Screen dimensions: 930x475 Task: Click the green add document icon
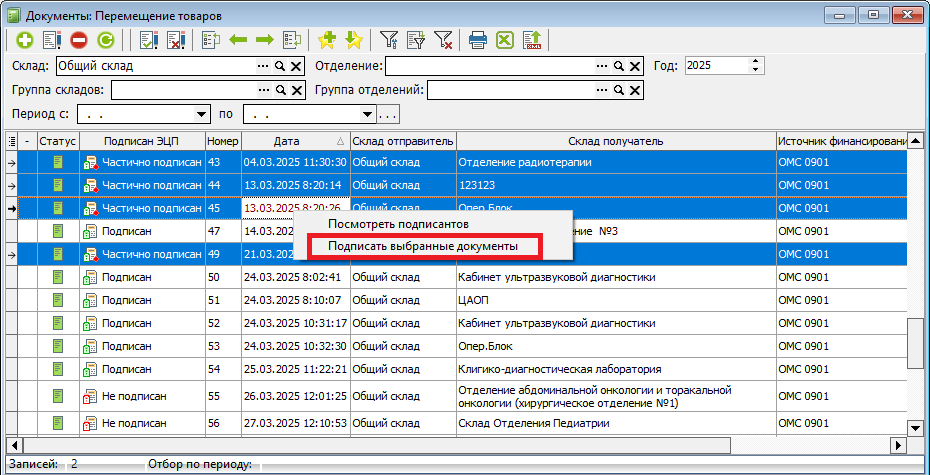[x=23, y=41]
